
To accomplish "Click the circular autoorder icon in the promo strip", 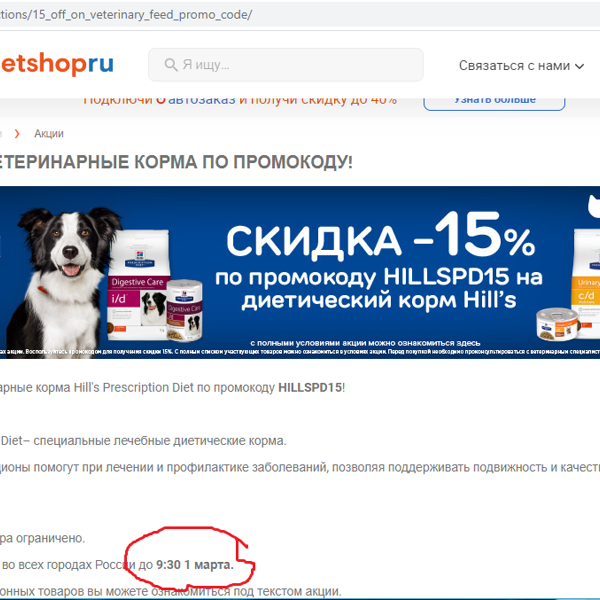I will [x=161, y=100].
